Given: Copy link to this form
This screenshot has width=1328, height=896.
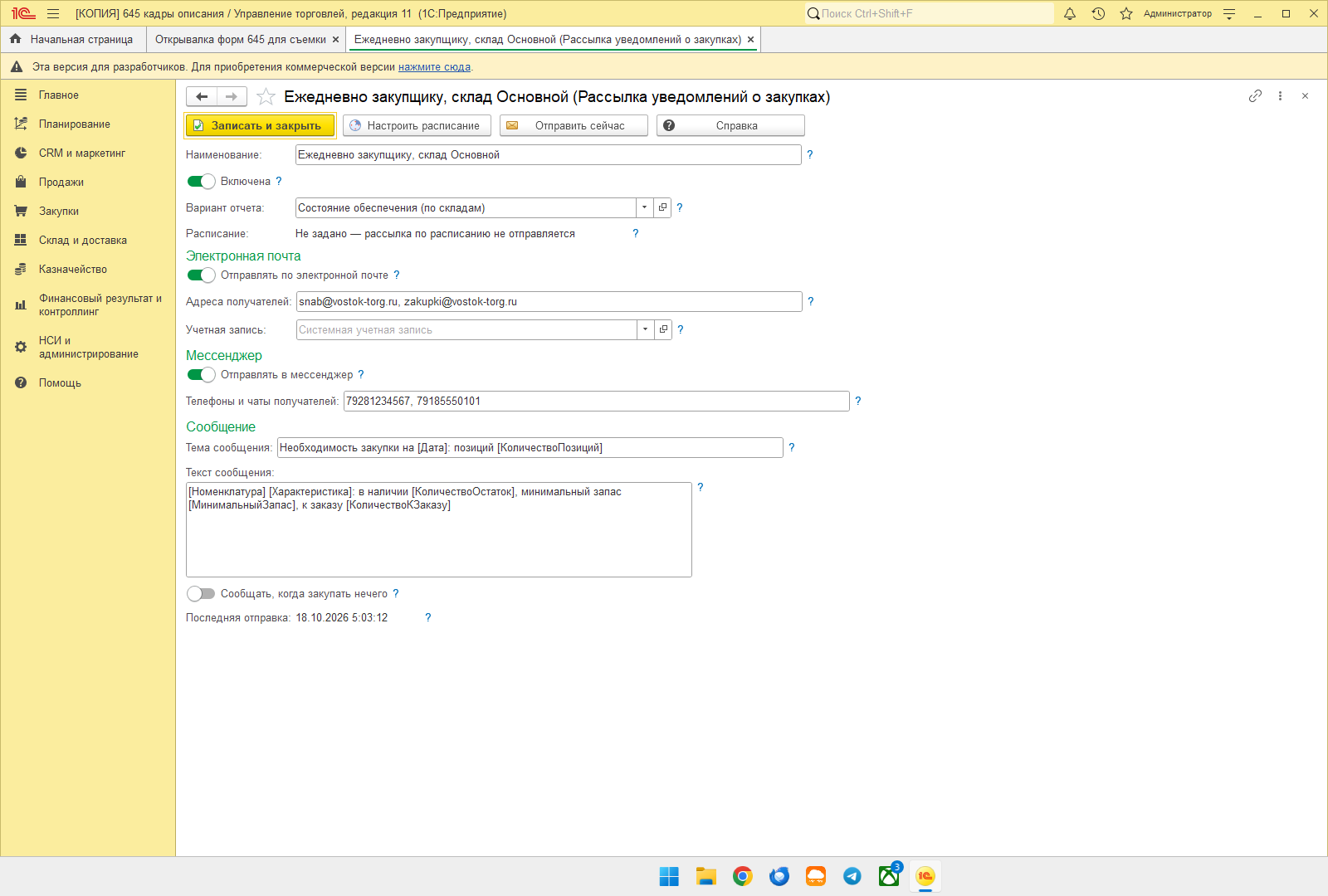Looking at the screenshot, I should coord(1255,96).
